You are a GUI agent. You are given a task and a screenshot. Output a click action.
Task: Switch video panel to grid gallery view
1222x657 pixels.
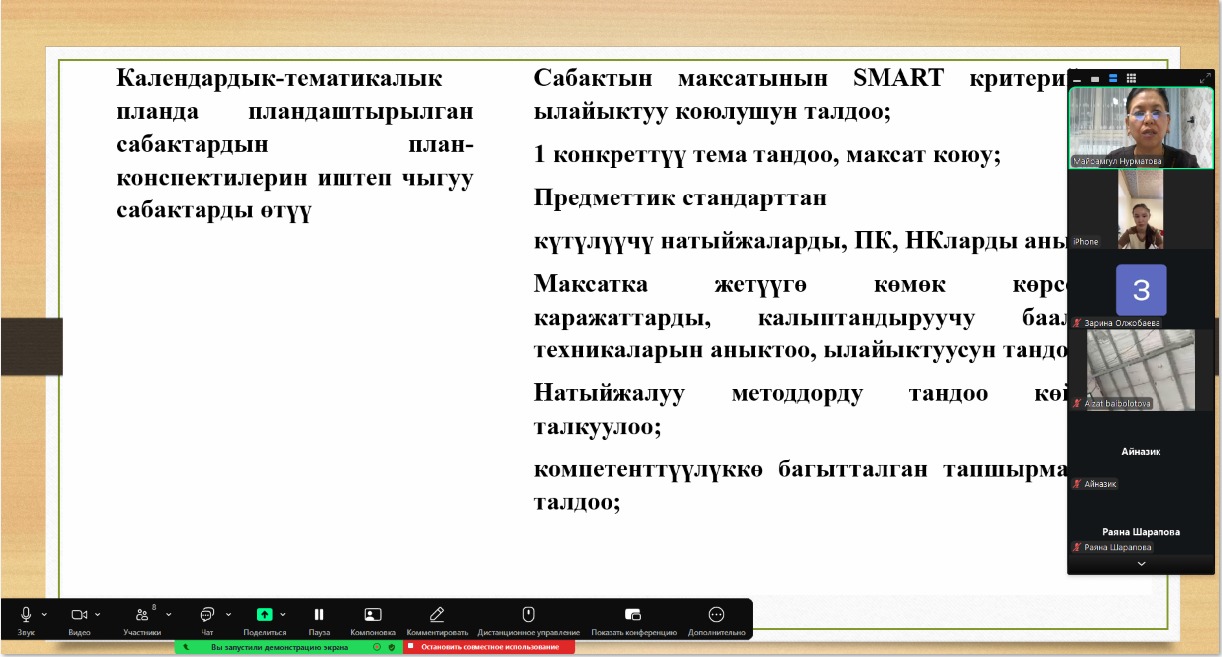click(x=1132, y=78)
